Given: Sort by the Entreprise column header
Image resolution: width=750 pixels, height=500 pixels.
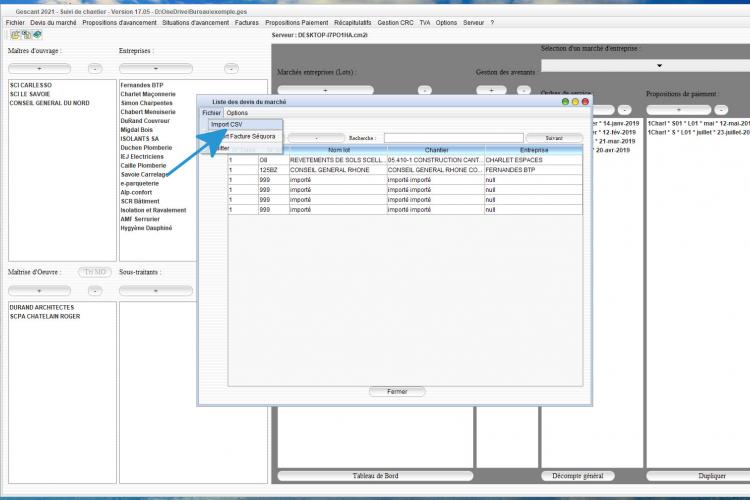Looking at the screenshot, I should click(x=534, y=150).
